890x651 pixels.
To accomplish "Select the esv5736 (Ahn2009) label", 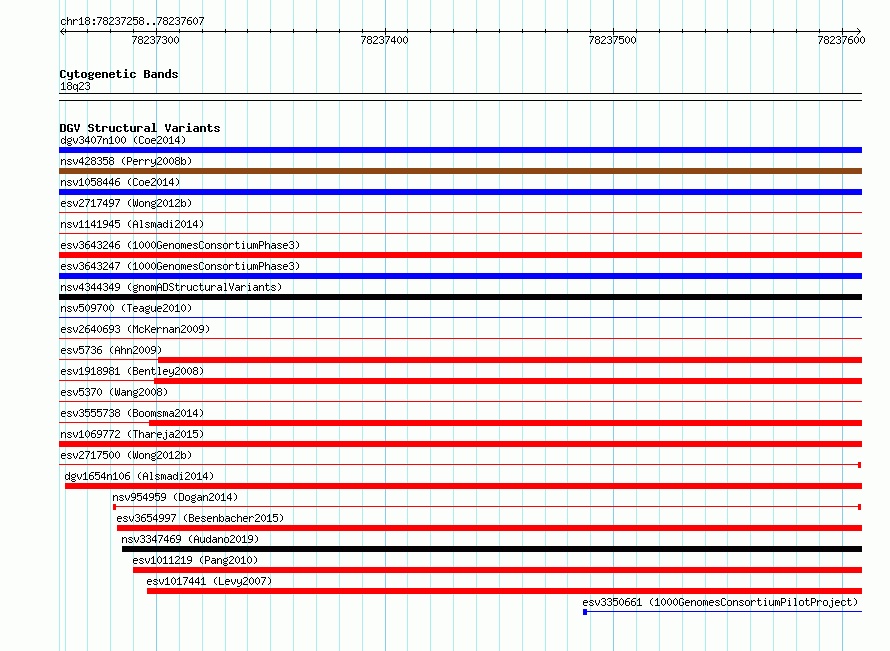I will coord(111,350).
